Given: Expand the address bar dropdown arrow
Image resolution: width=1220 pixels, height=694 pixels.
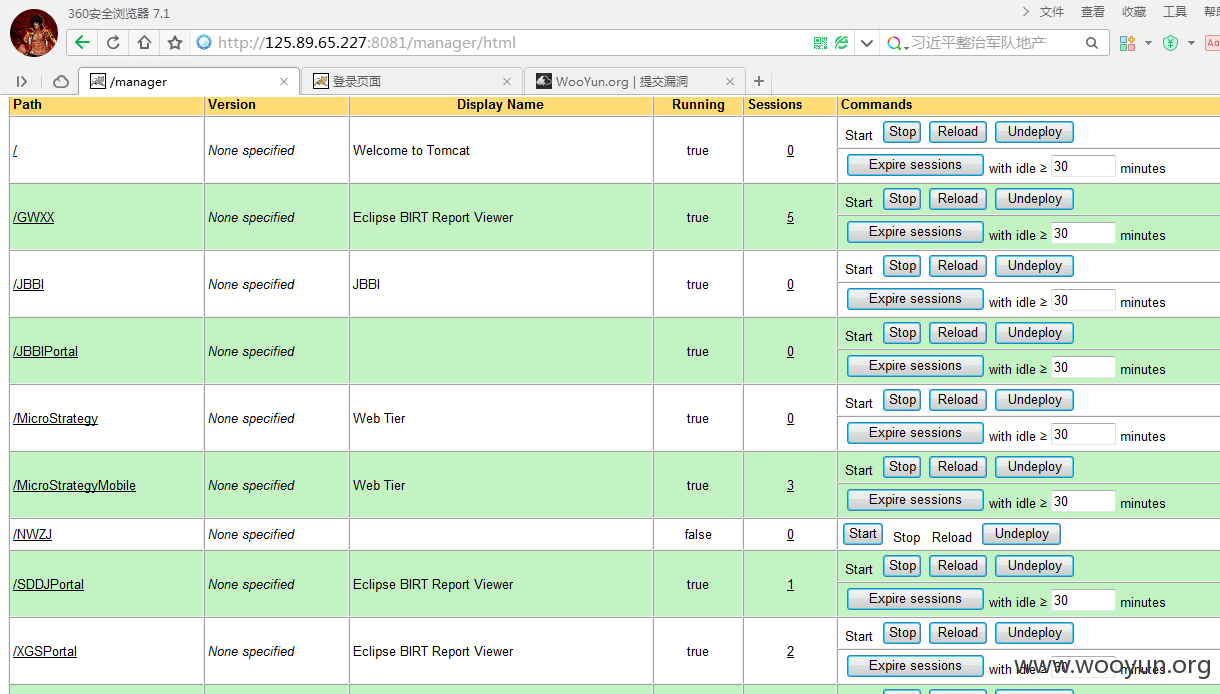Looking at the screenshot, I should coord(867,43).
